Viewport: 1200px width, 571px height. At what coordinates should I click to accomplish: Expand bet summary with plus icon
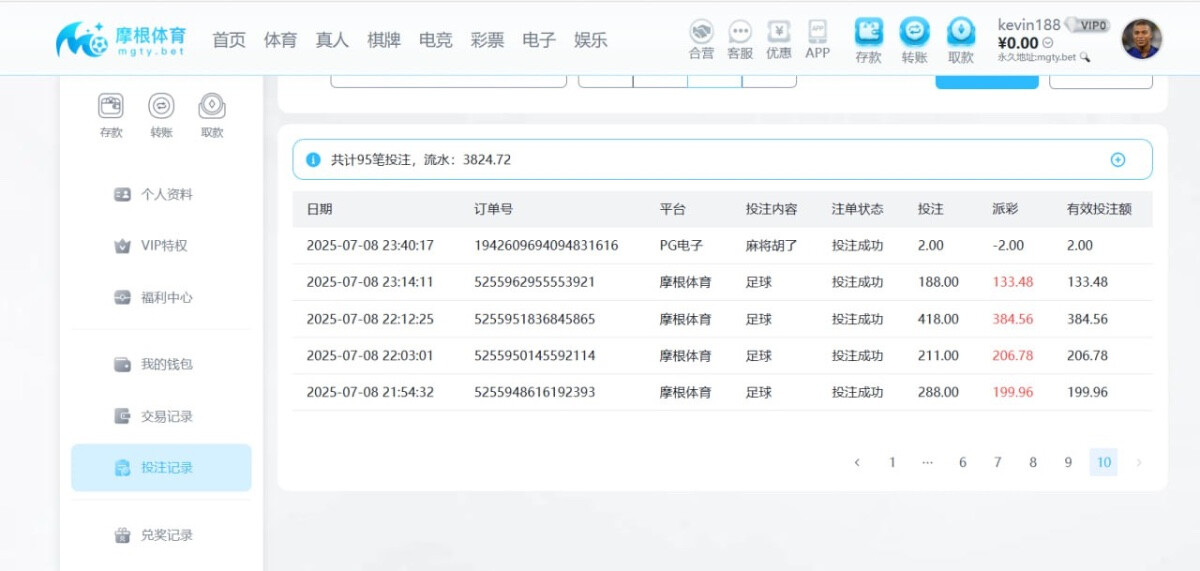[x=1118, y=160]
